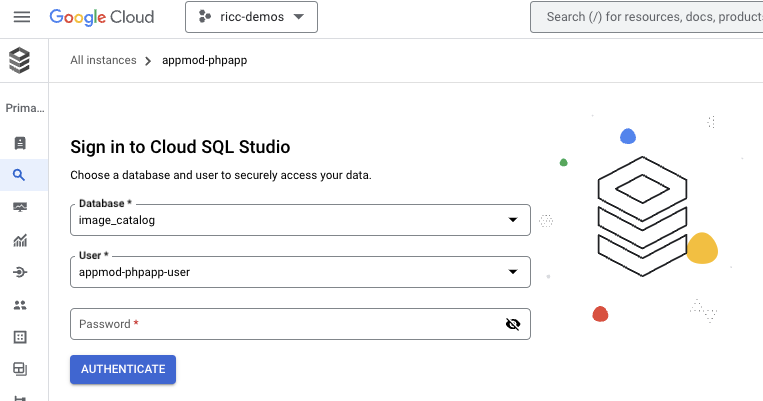Open the Databases grid icon in the sidebar

click(x=20, y=337)
